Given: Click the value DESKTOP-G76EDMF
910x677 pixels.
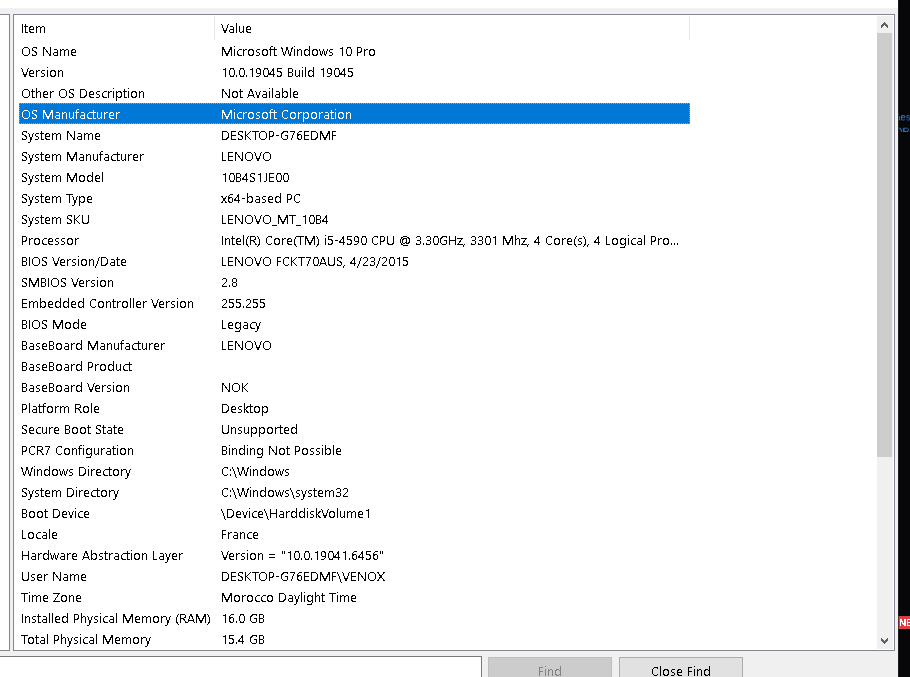Looking at the screenshot, I should coord(279,136).
